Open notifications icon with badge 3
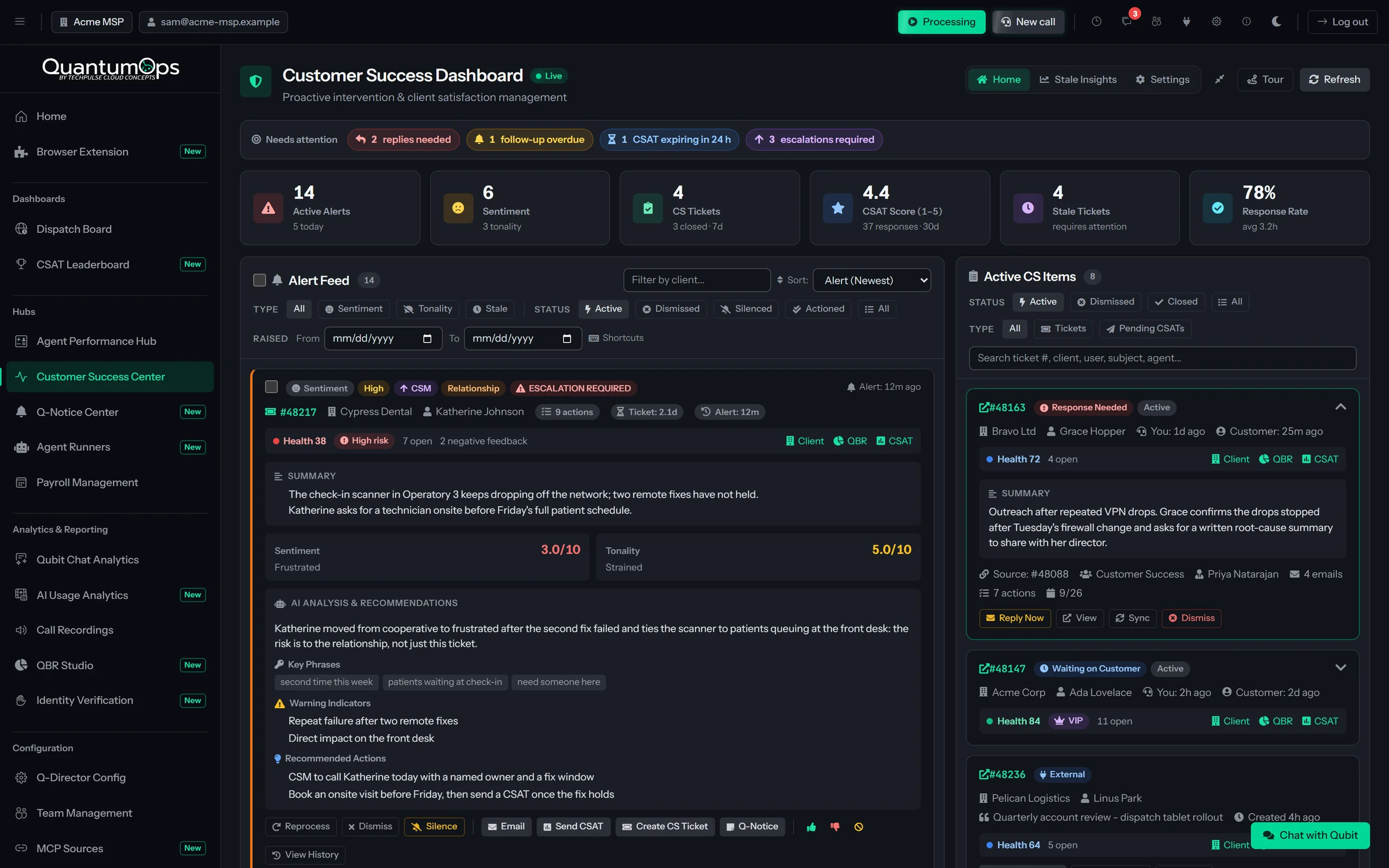The image size is (1389, 868). (x=1127, y=21)
